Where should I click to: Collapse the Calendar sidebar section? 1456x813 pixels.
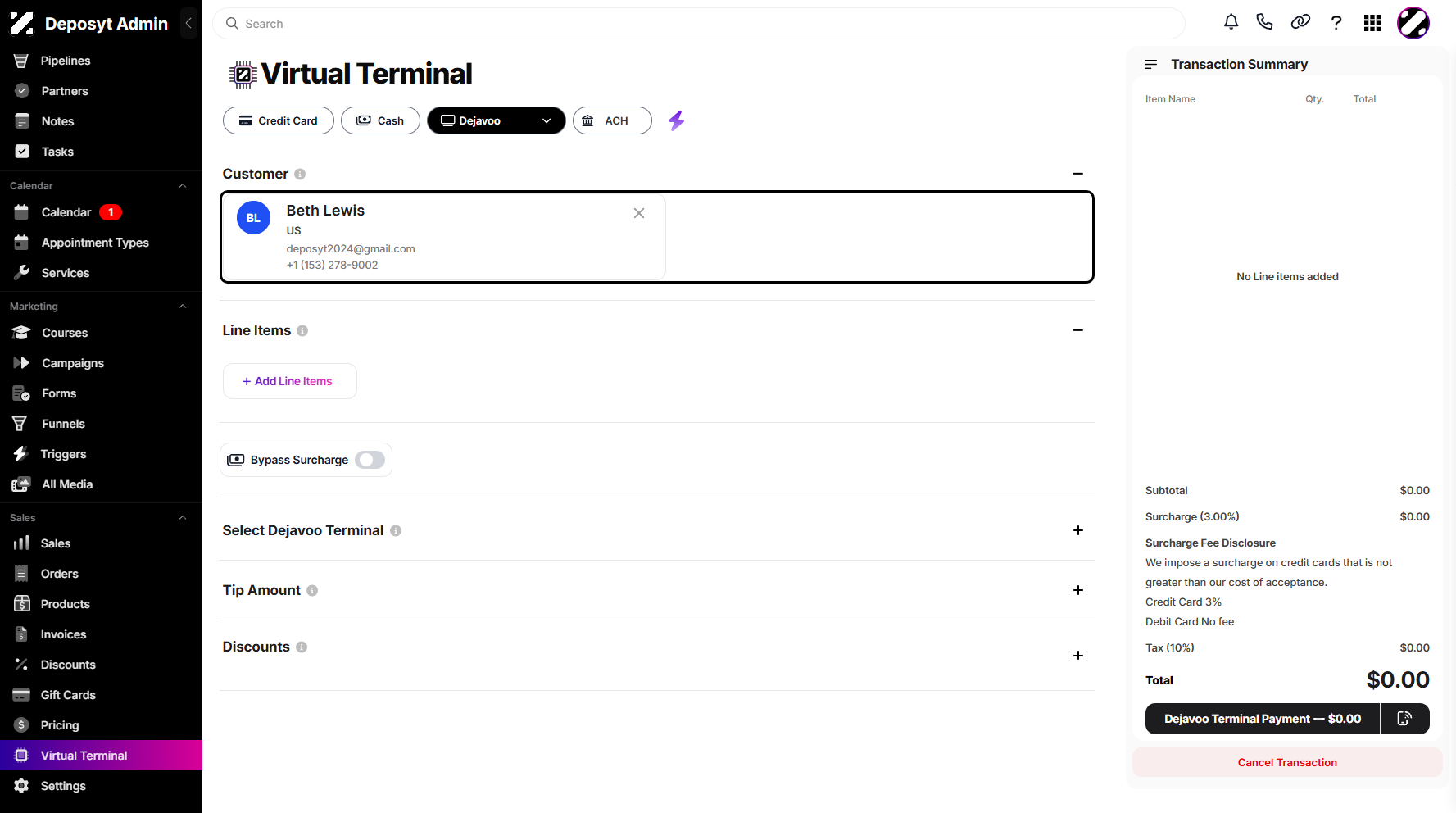point(183,186)
